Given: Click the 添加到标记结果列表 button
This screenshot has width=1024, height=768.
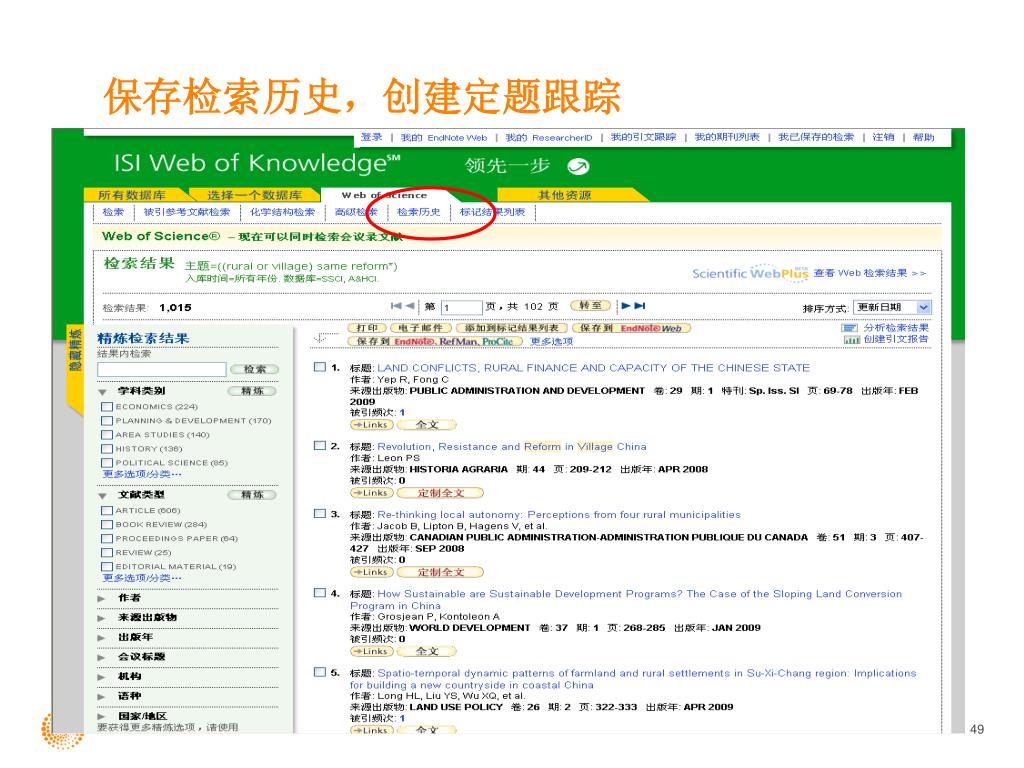Looking at the screenshot, I should 511,328.
